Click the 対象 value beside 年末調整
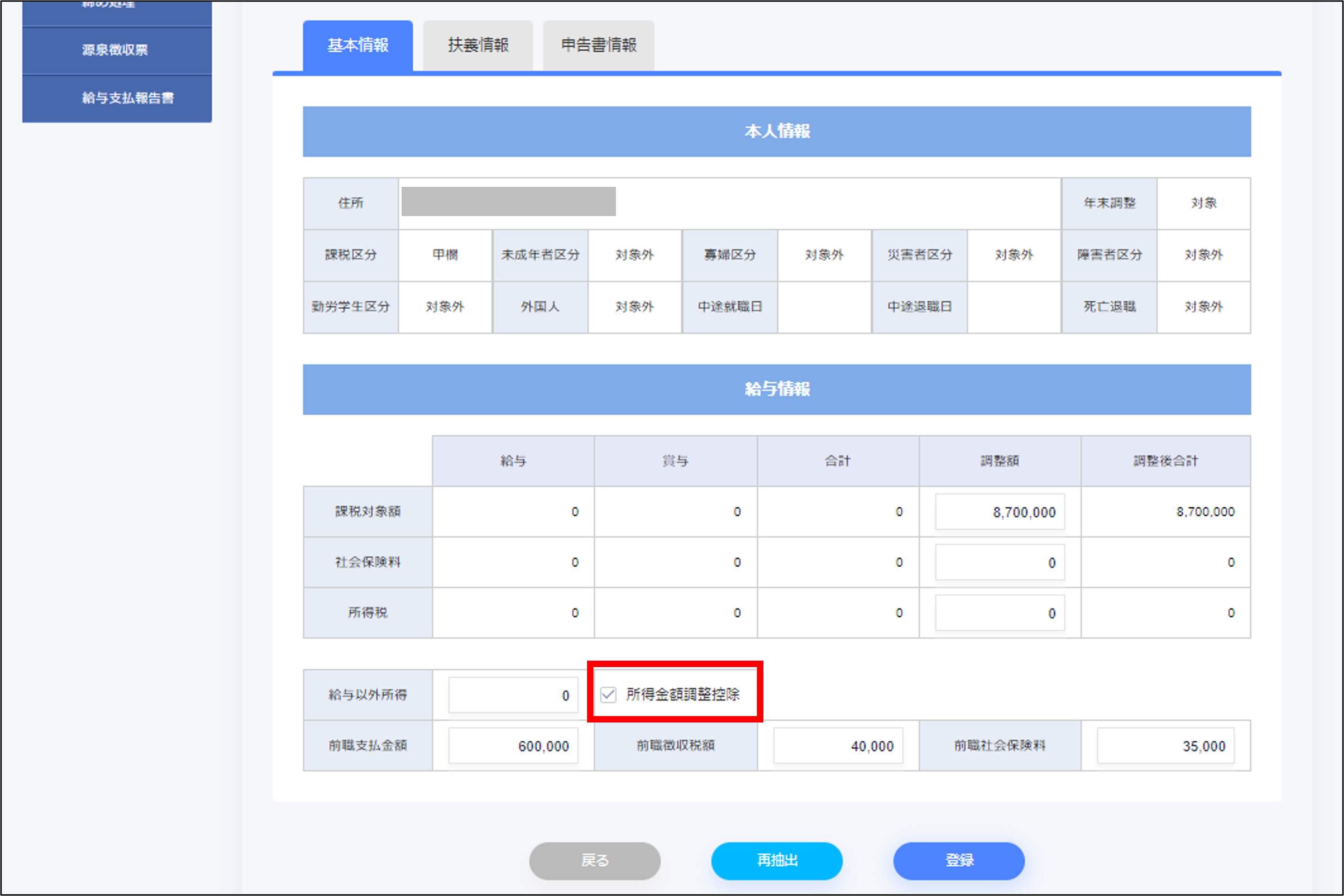The image size is (1344, 896). (x=1204, y=203)
